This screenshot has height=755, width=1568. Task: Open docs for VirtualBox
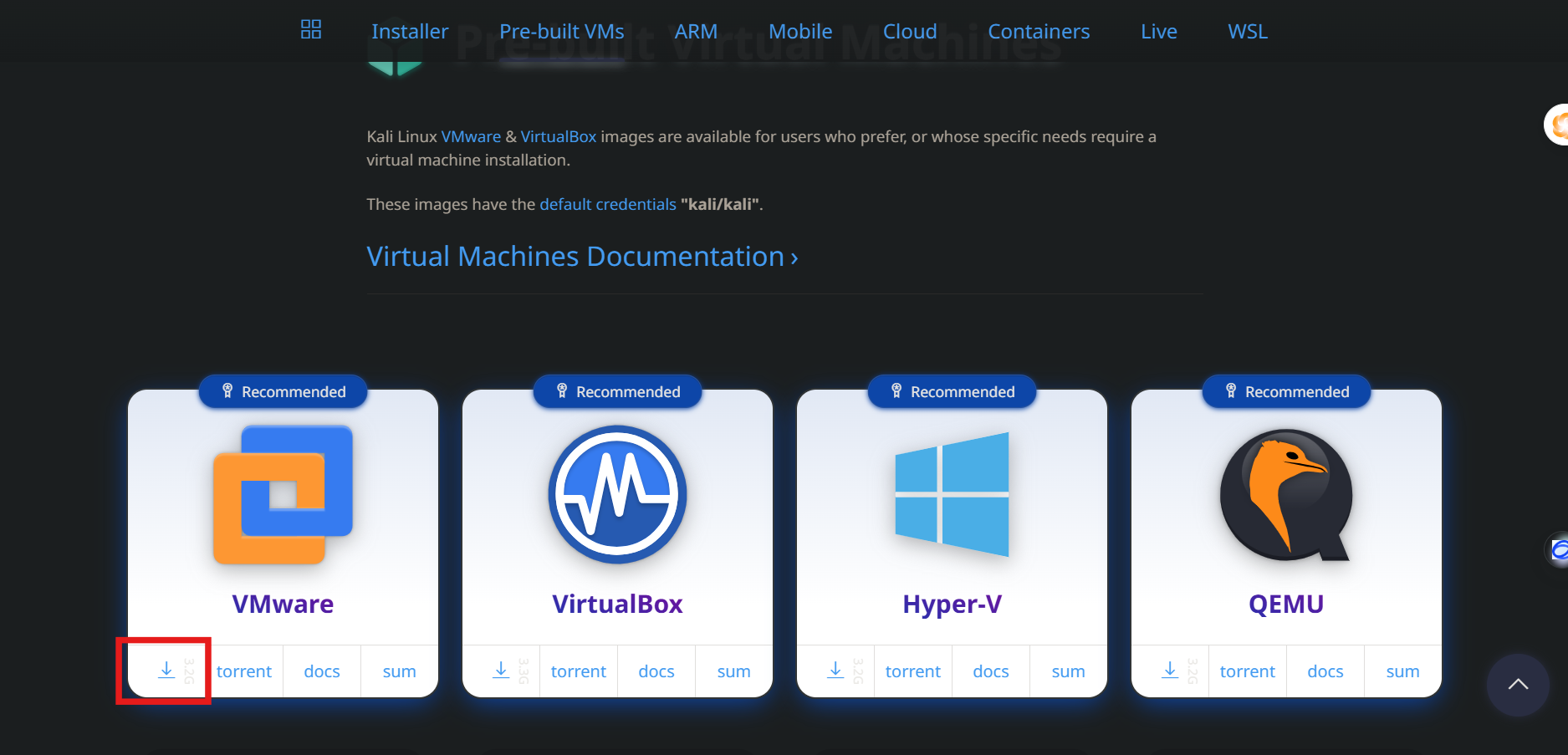coord(656,671)
